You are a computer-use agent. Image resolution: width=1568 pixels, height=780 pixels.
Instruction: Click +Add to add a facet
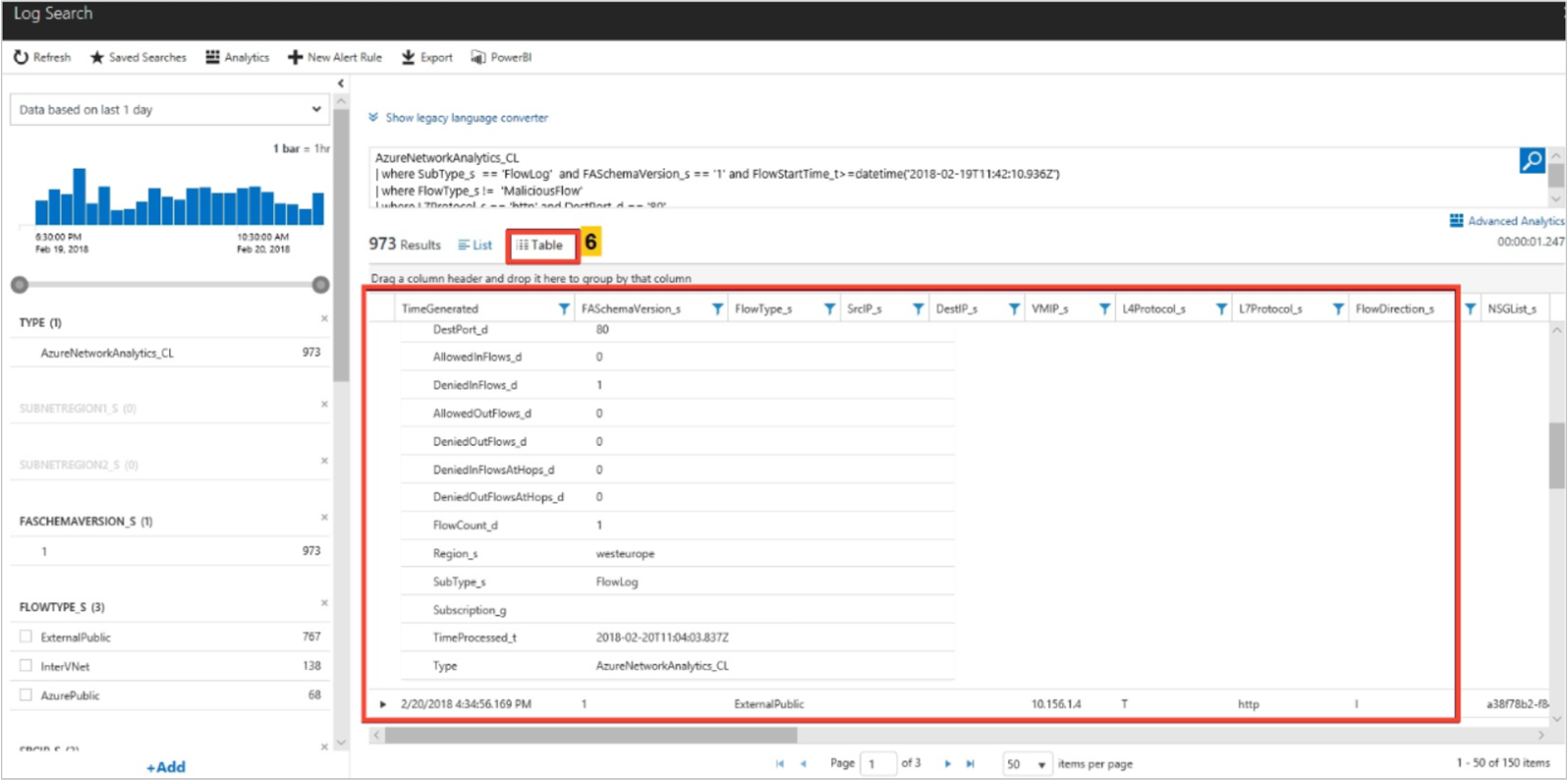pos(166,767)
